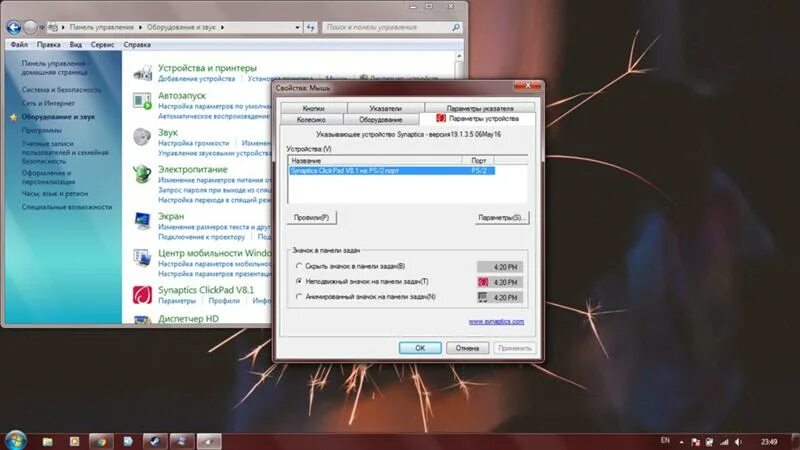Open Steam from the taskbar
The width and height of the screenshot is (800, 450).
[x=155, y=441]
